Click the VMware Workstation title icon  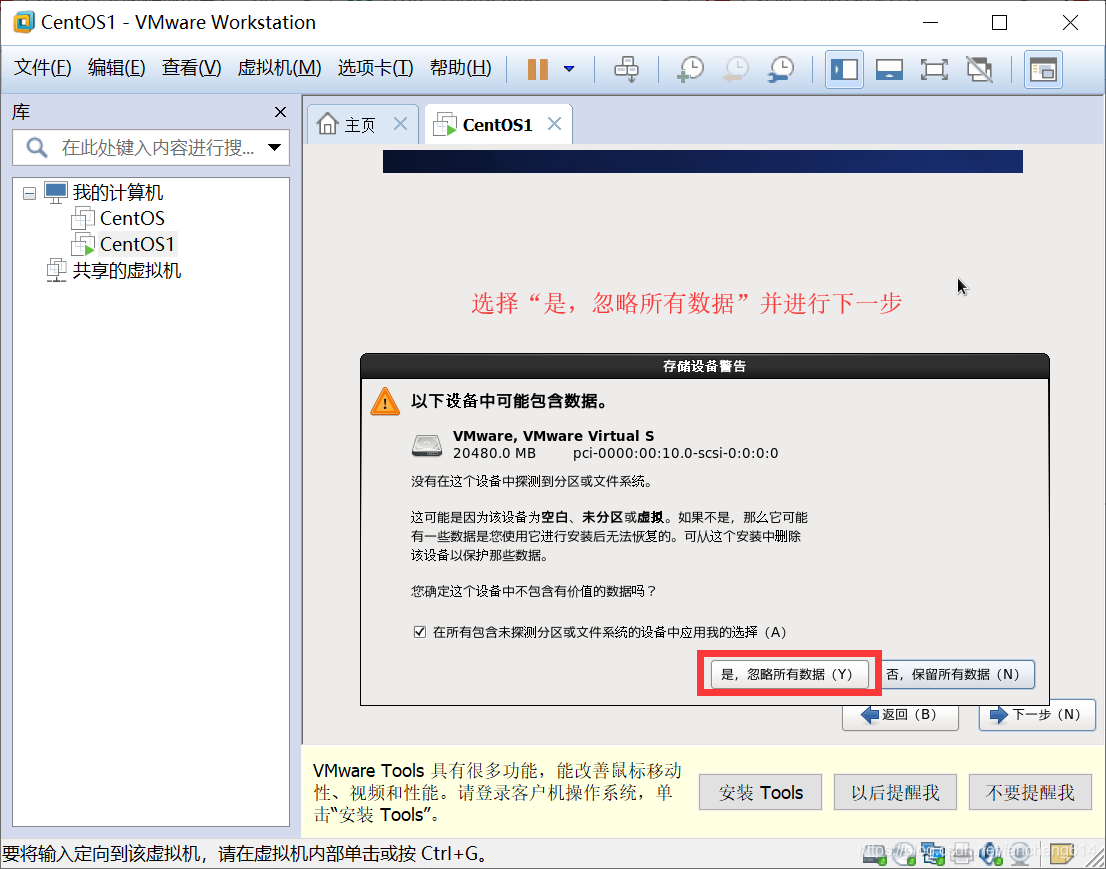[x=23, y=22]
